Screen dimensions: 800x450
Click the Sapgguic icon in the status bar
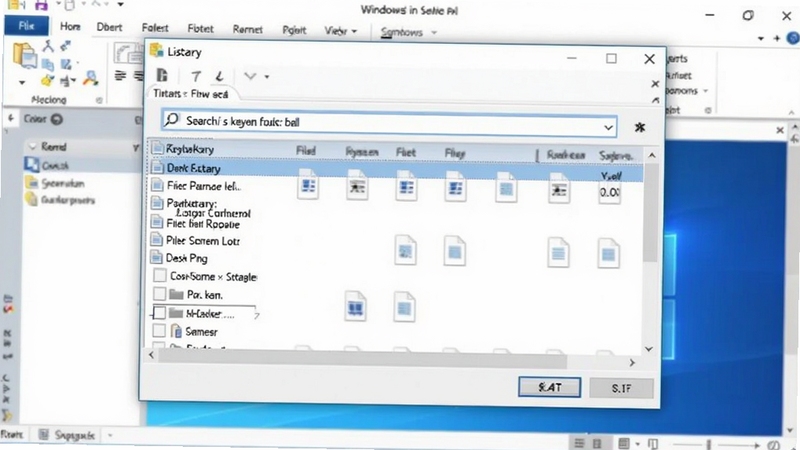[x=44, y=435]
